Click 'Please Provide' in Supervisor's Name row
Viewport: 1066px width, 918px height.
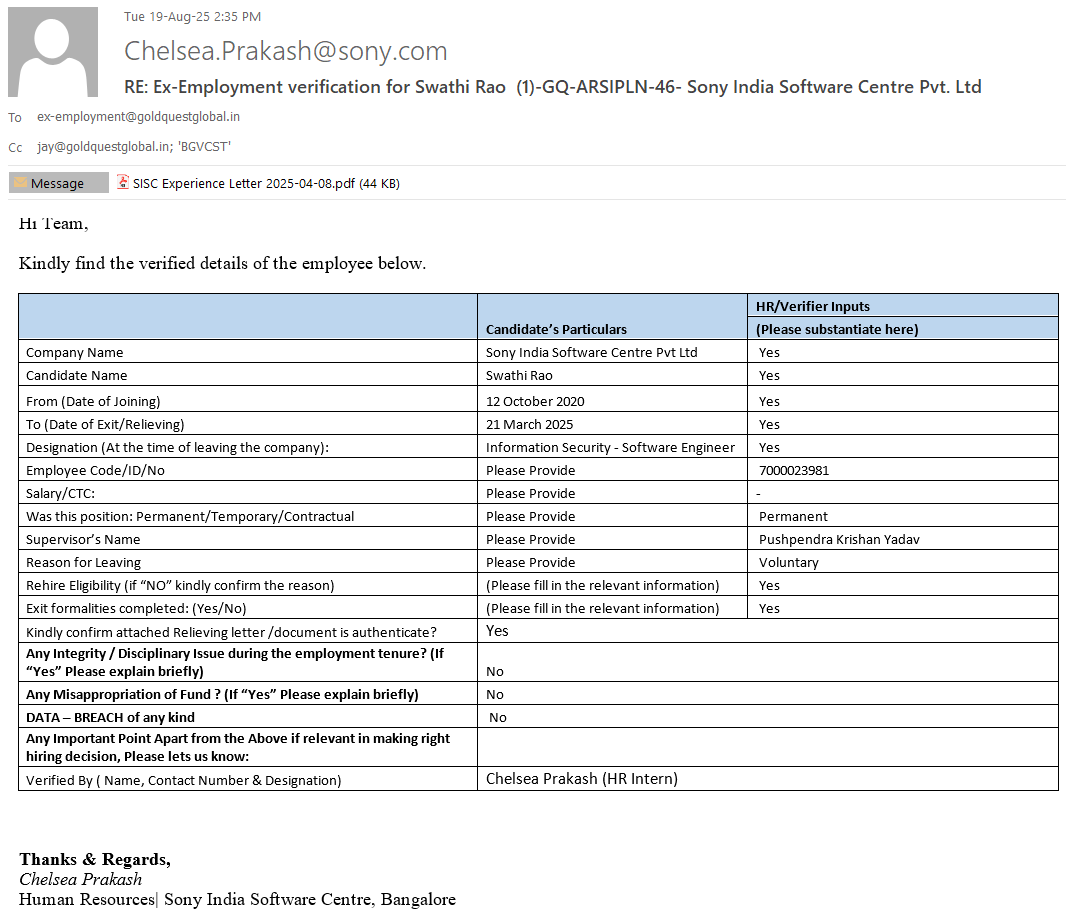point(530,539)
